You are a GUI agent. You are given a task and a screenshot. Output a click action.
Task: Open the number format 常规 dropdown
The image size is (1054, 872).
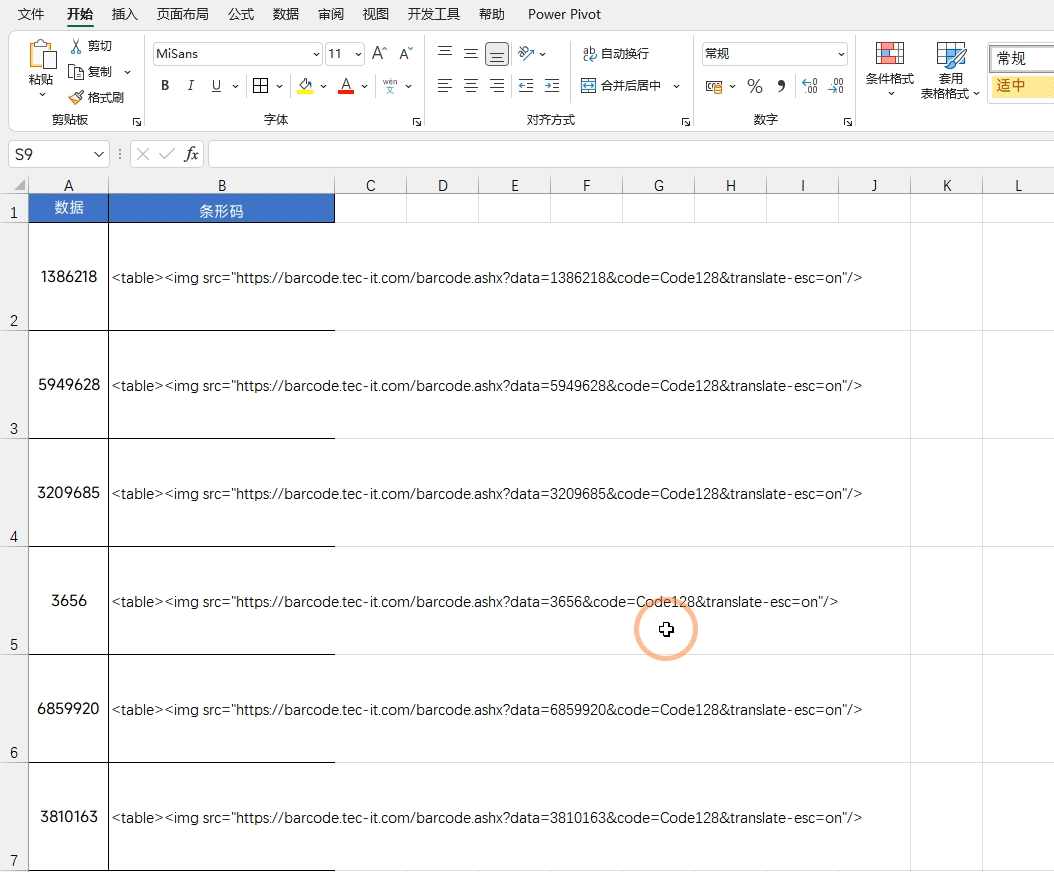(x=841, y=54)
